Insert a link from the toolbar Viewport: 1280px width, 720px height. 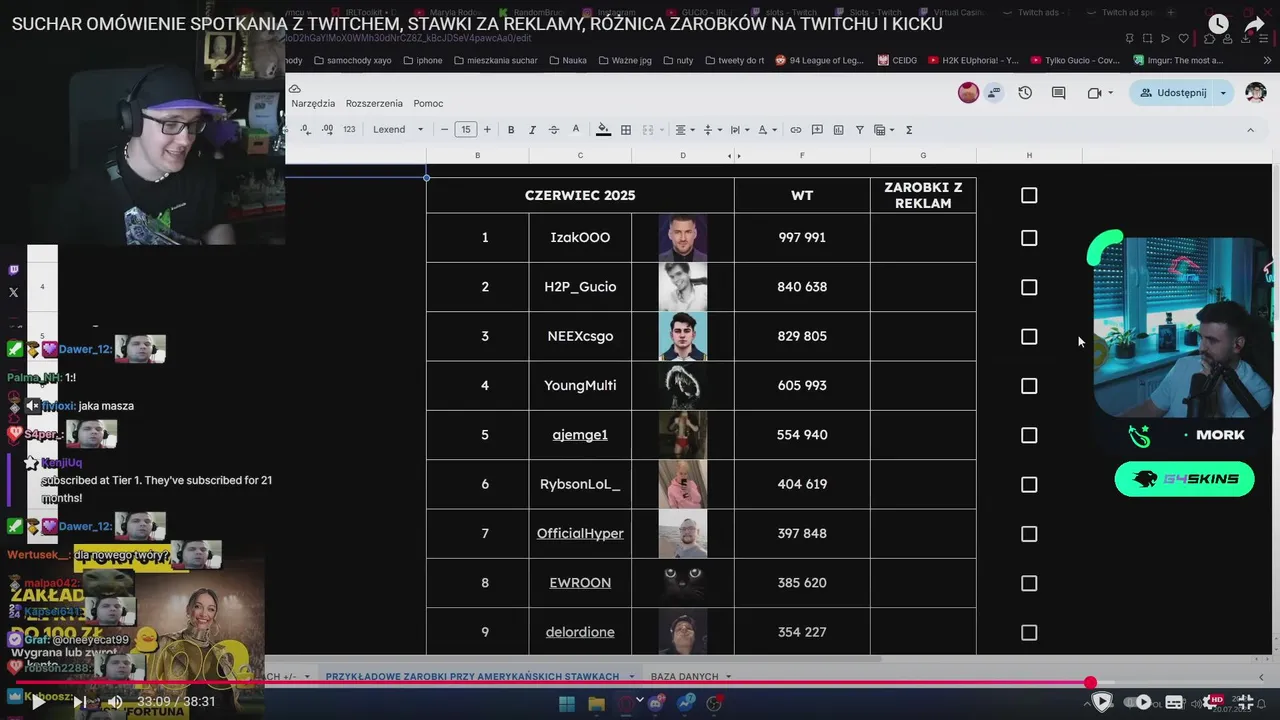pyautogui.click(x=796, y=130)
